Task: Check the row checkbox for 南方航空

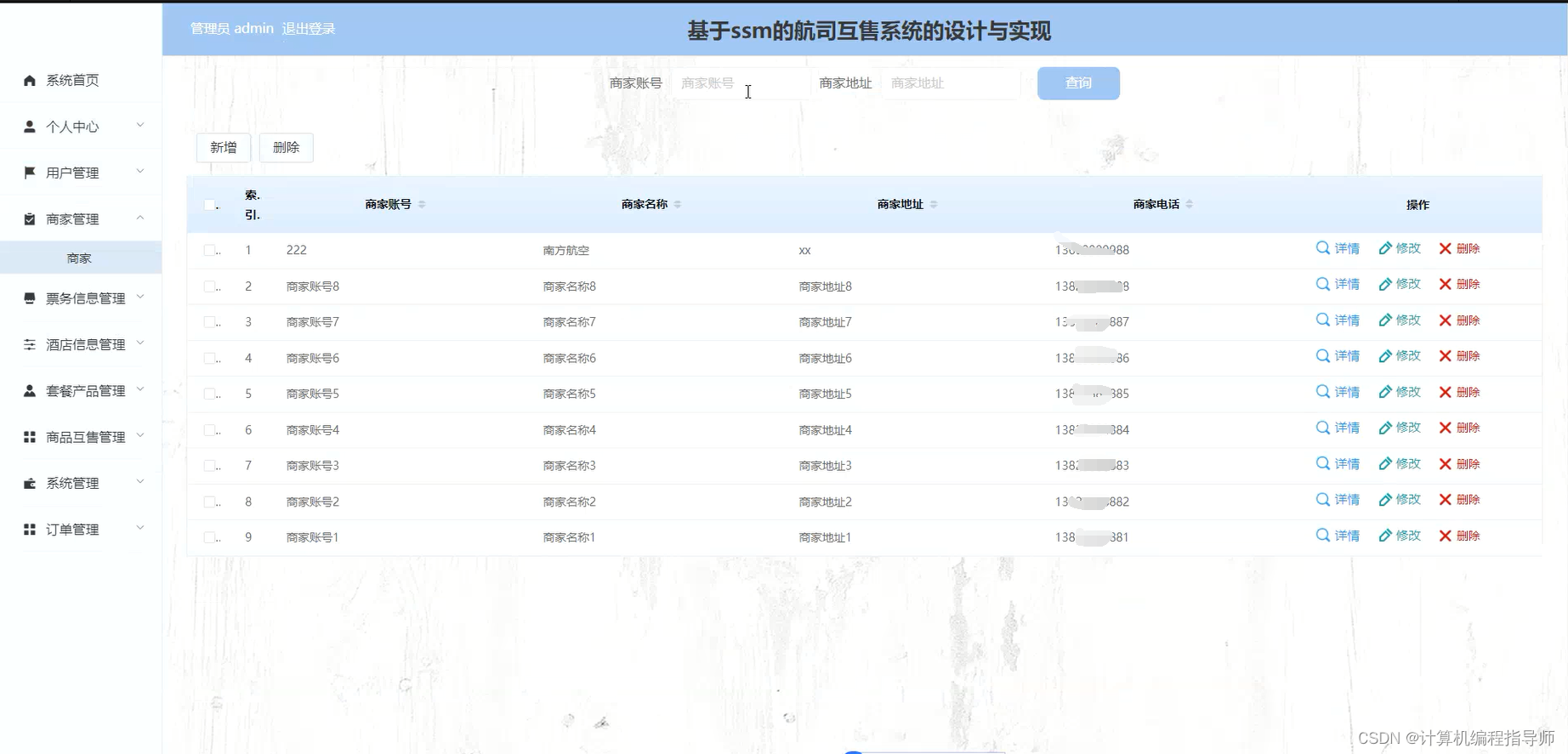Action: 210,250
